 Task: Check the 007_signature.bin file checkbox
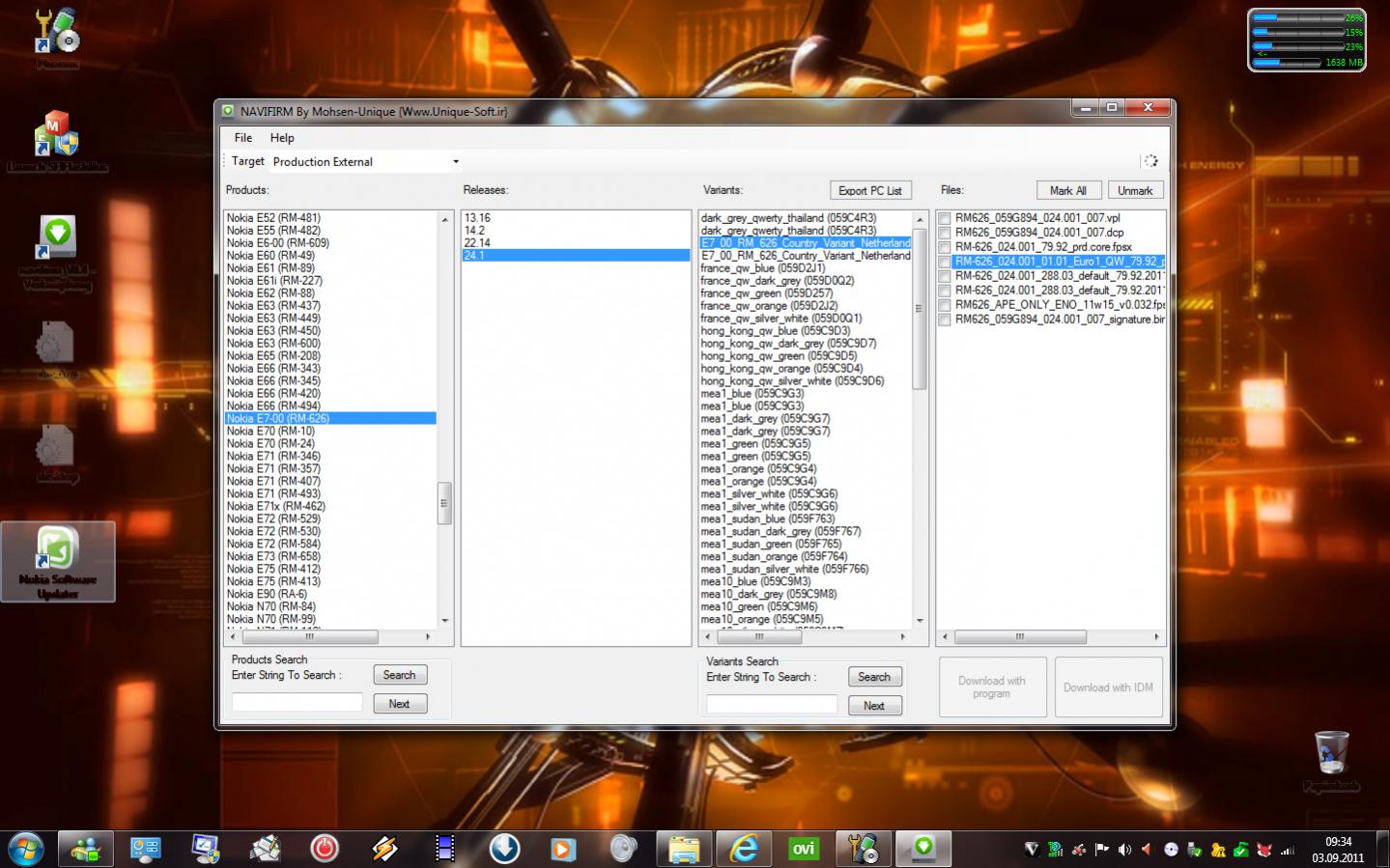(945, 321)
